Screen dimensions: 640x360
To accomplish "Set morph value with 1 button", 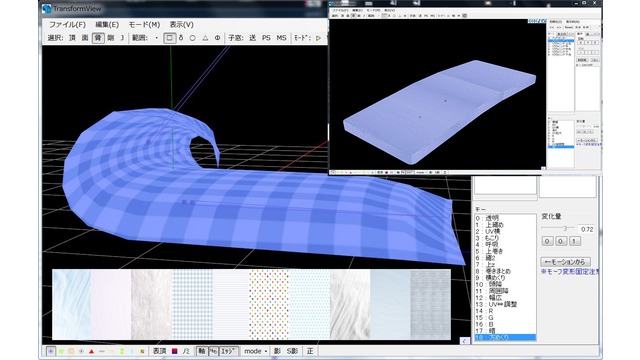I will [x=574, y=241].
